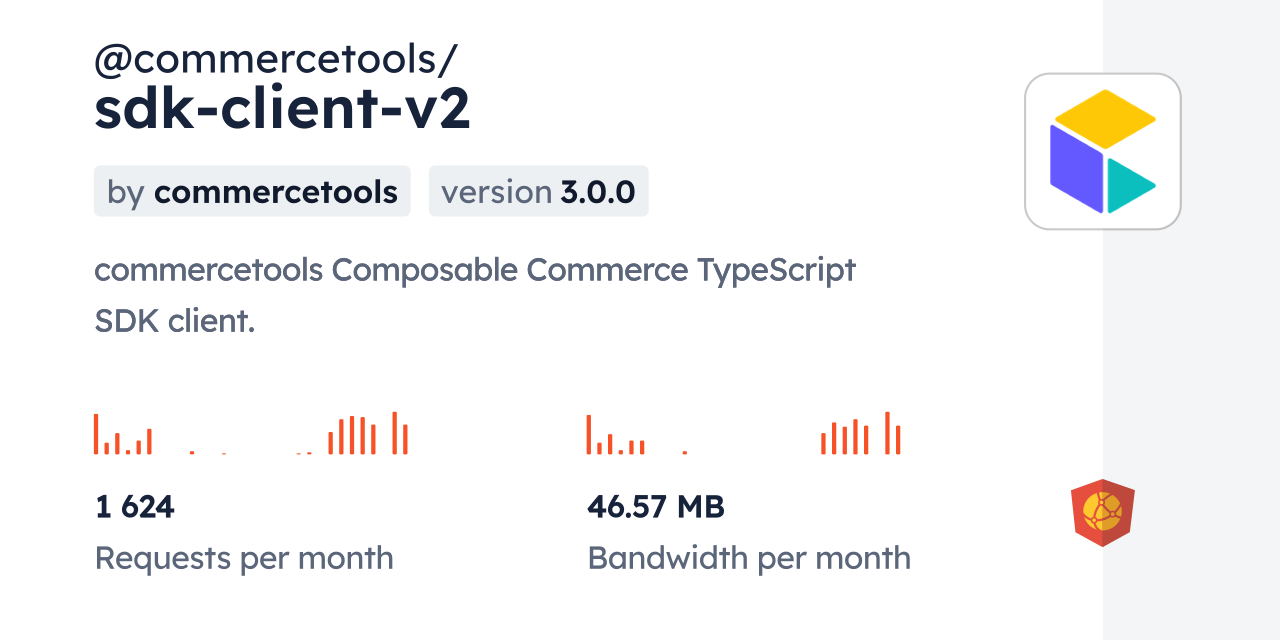Select the "Bandwidth per month" label
The width and height of the screenshot is (1280, 640).
tap(749, 558)
